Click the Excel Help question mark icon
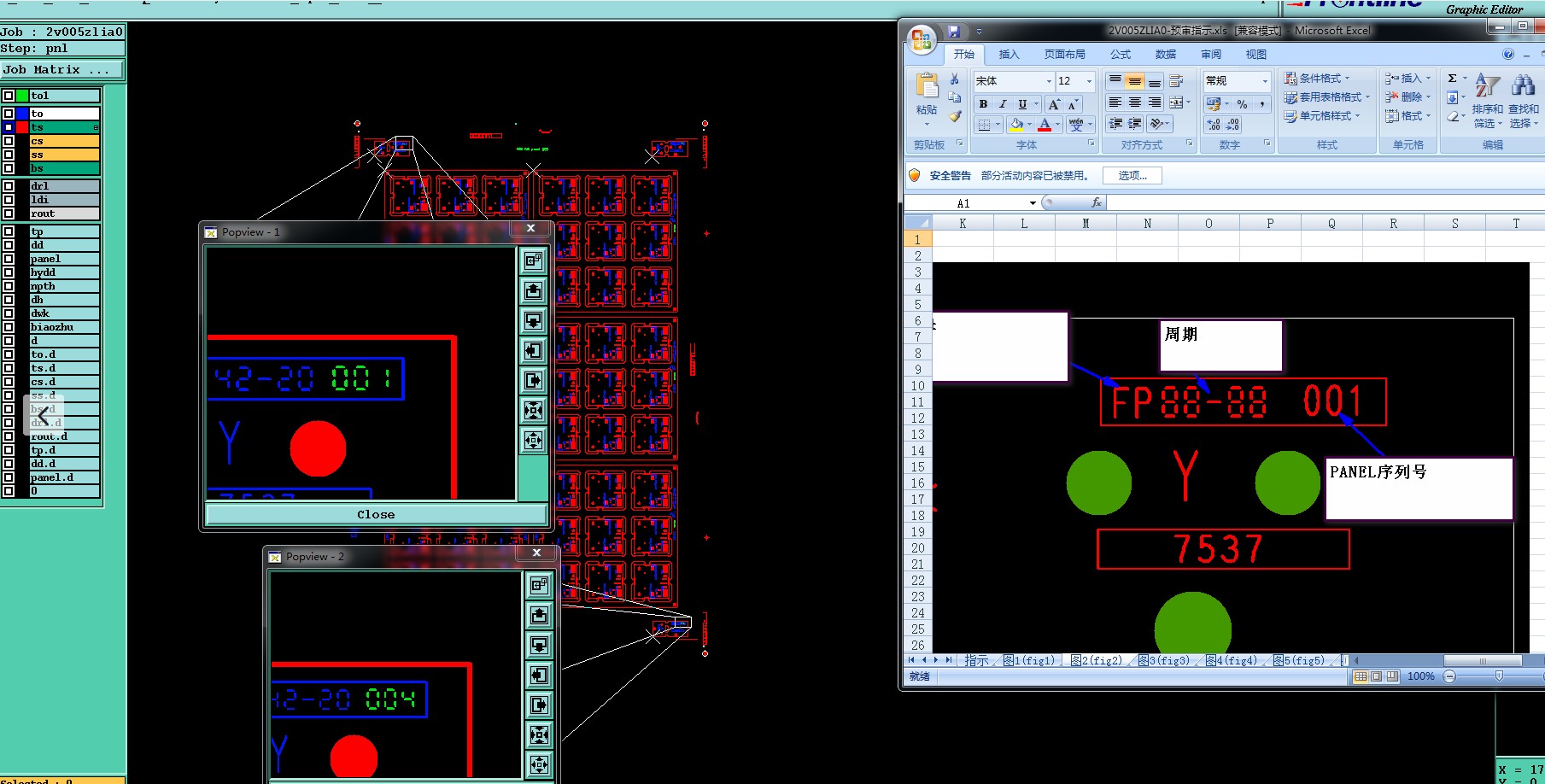 pyautogui.click(x=1508, y=55)
